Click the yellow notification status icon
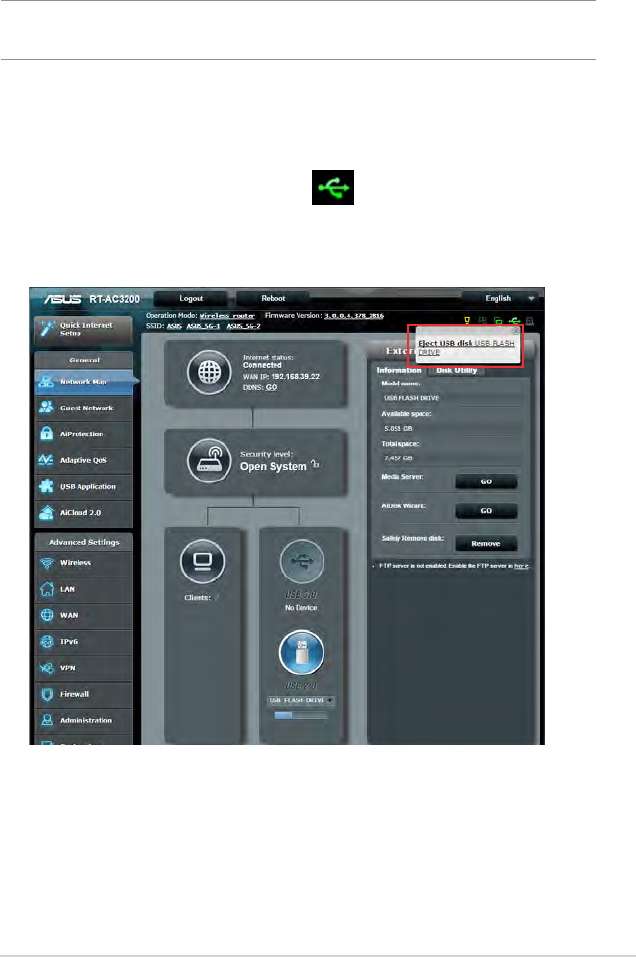 (x=467, y=320)
